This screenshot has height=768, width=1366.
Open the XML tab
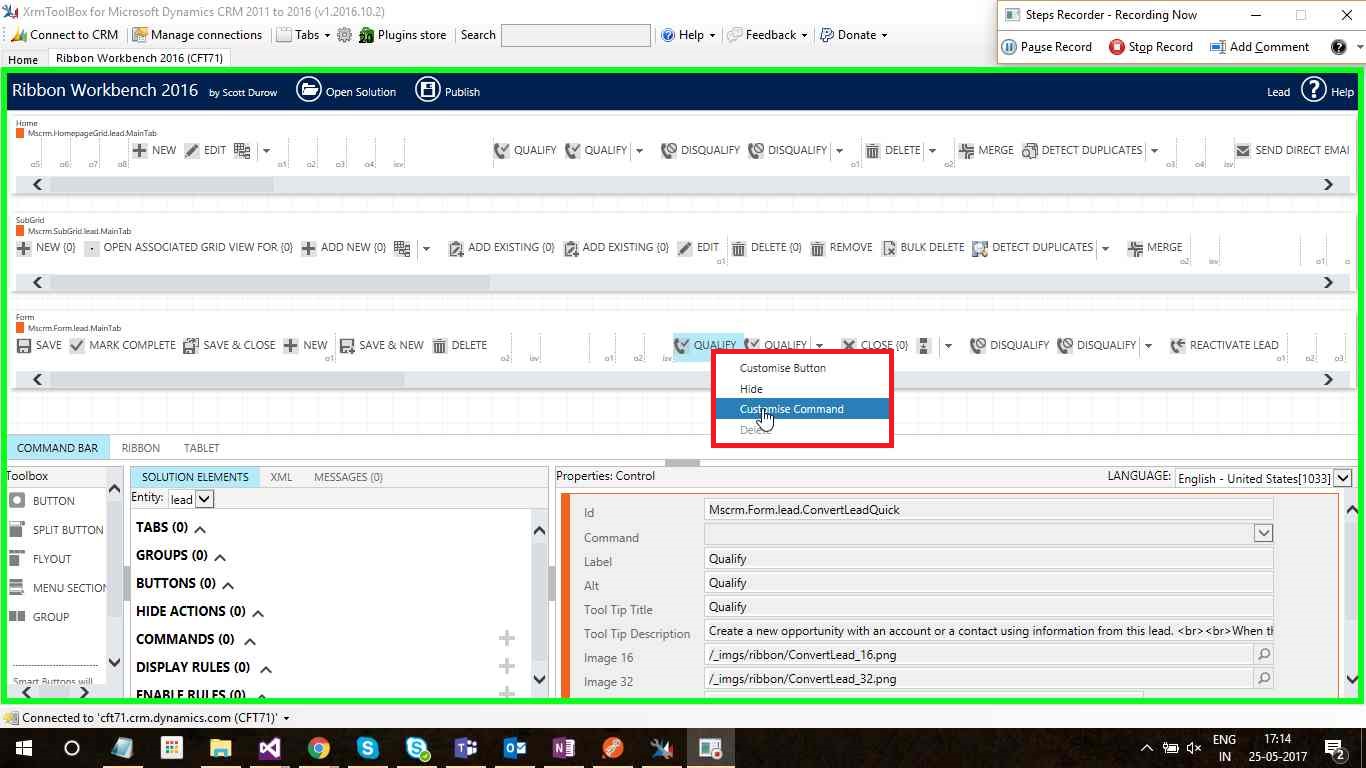point(281,477)
